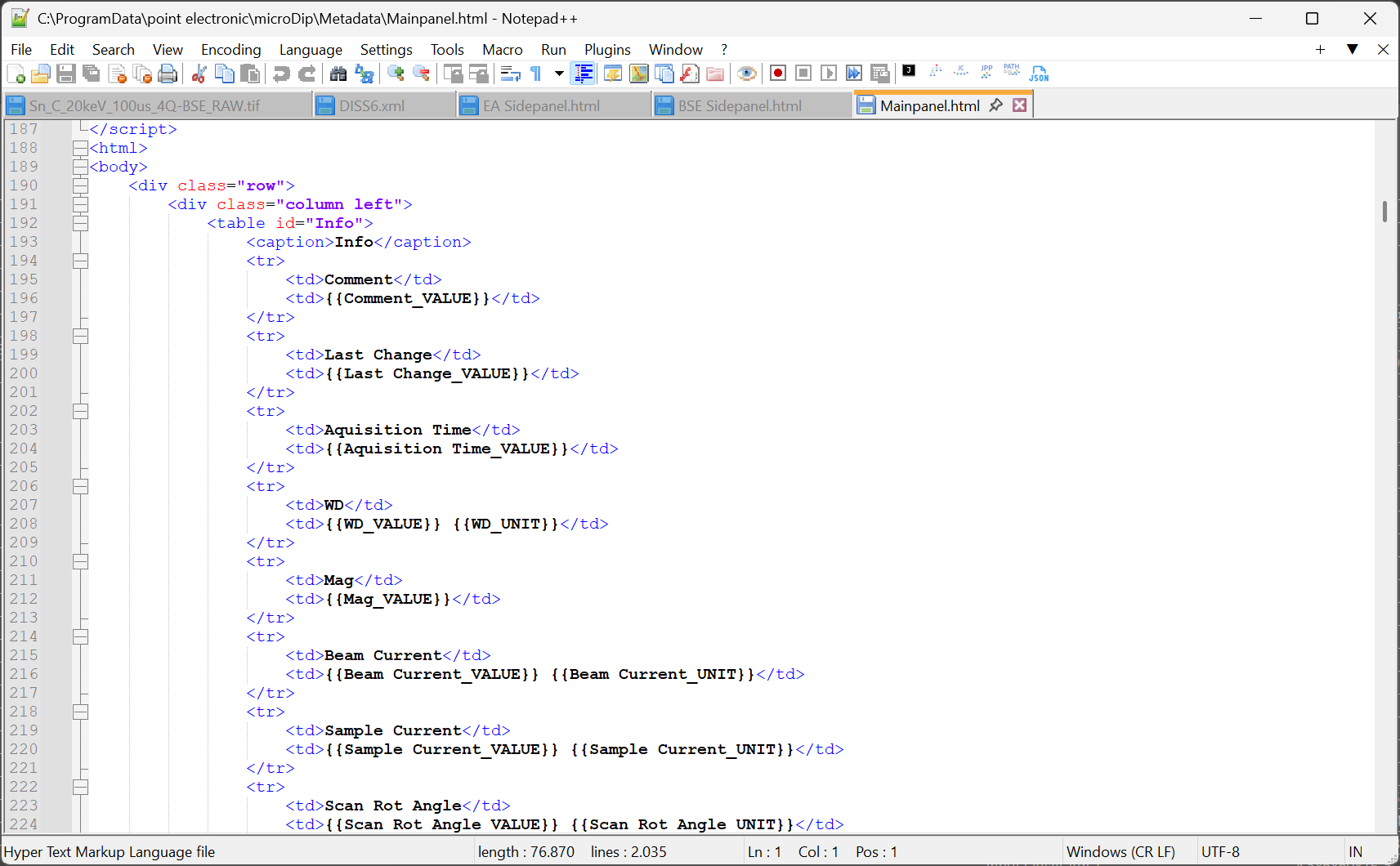Save the current file with the floppy icon
The image size is (1400, 866).
click(66, 74)
